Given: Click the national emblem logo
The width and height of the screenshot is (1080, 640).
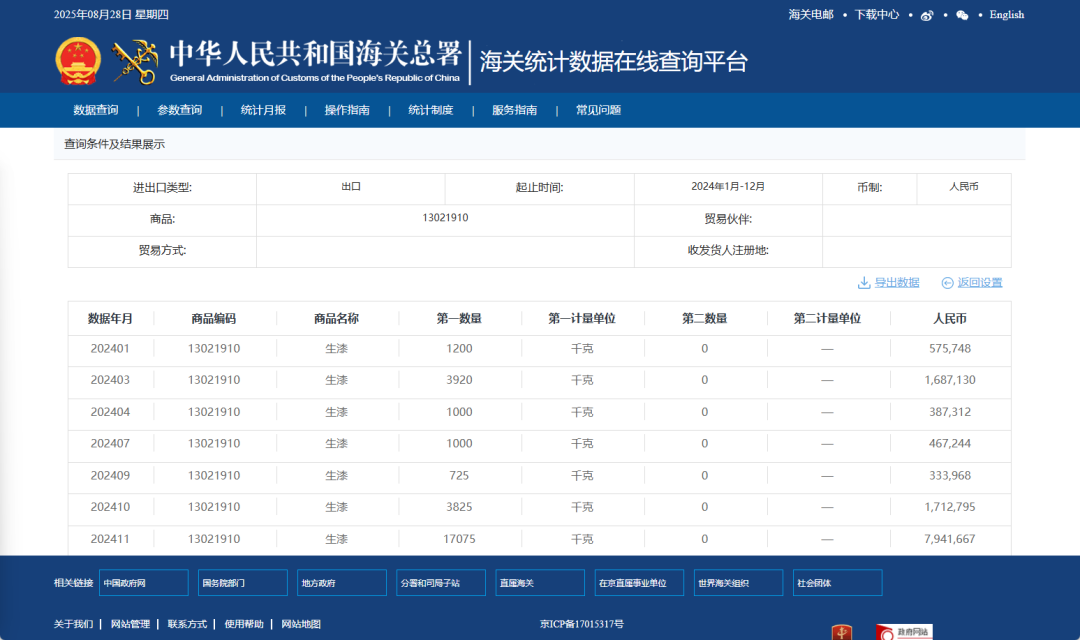Looking at the screenshot, I should coord(78,61).
